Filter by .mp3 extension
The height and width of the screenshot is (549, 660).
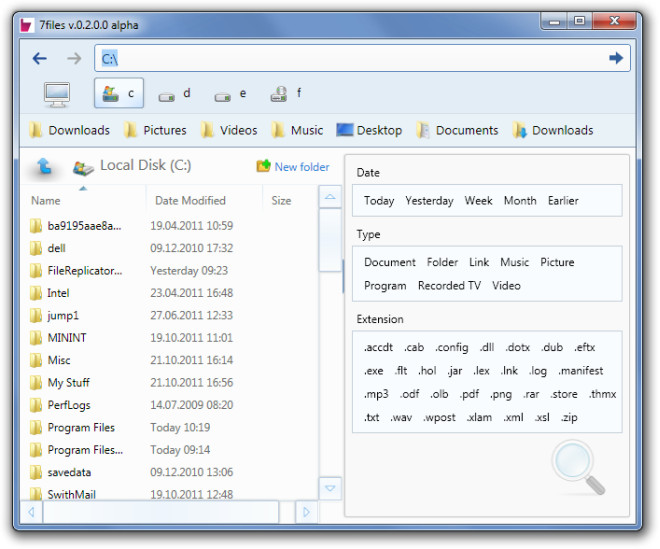point(376,394)
